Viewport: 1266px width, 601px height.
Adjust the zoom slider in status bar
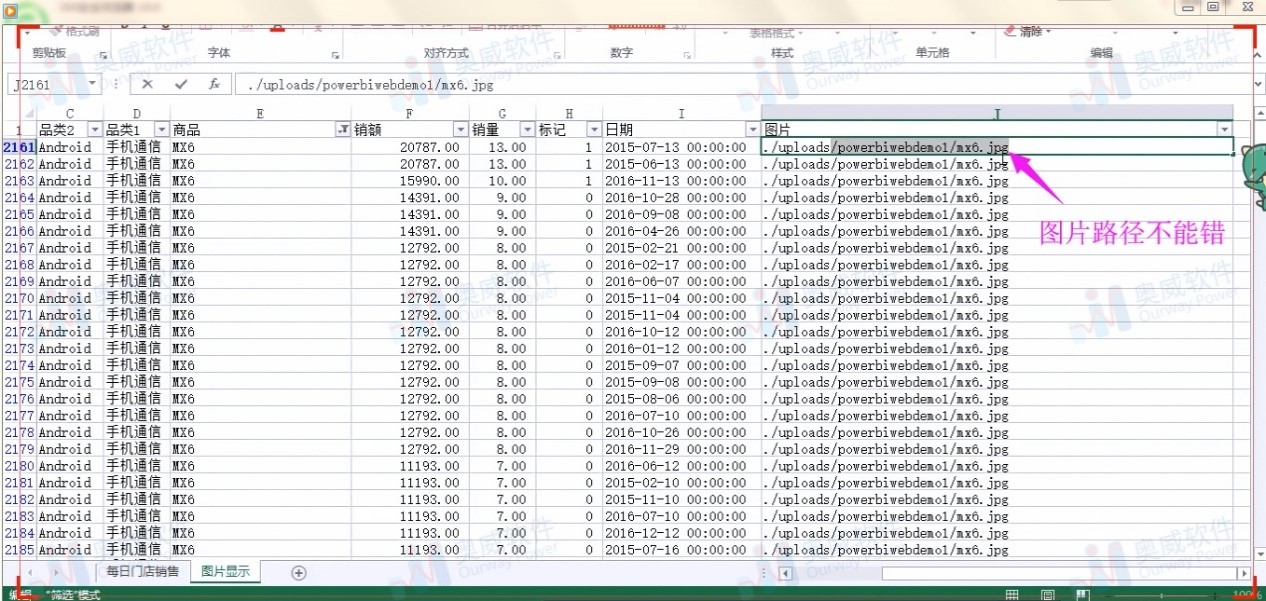coord(1160,594)
